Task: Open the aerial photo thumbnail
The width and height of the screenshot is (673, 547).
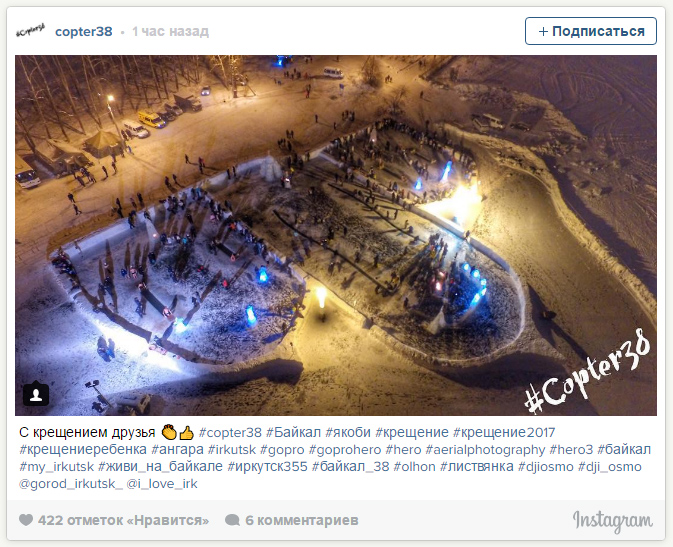Action: coord(336,235)
